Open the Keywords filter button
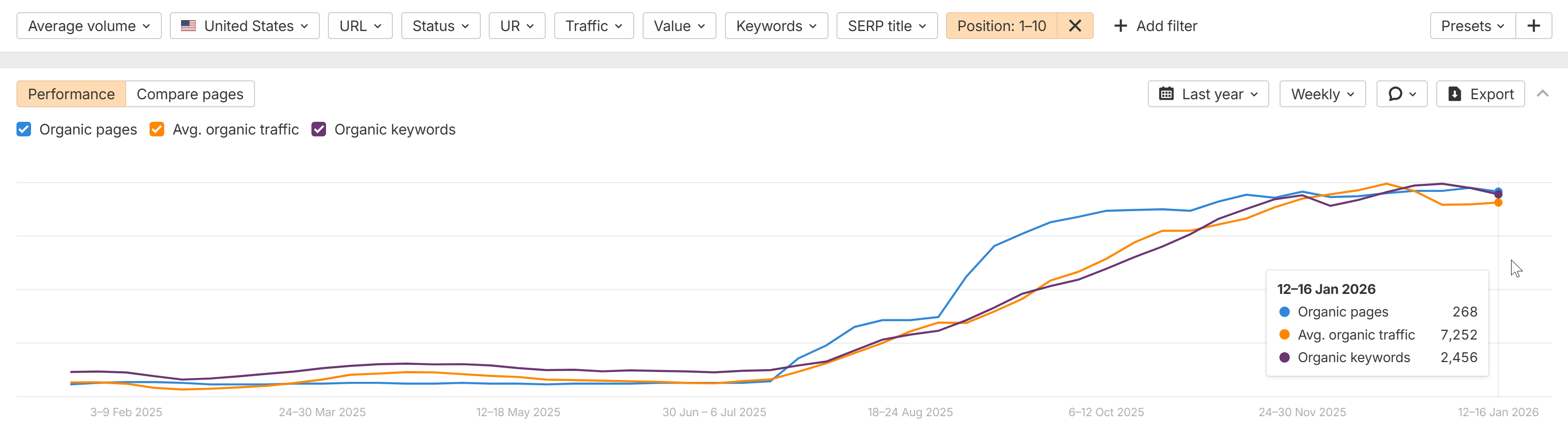The image size is (1568, 435). click(775, 26)
